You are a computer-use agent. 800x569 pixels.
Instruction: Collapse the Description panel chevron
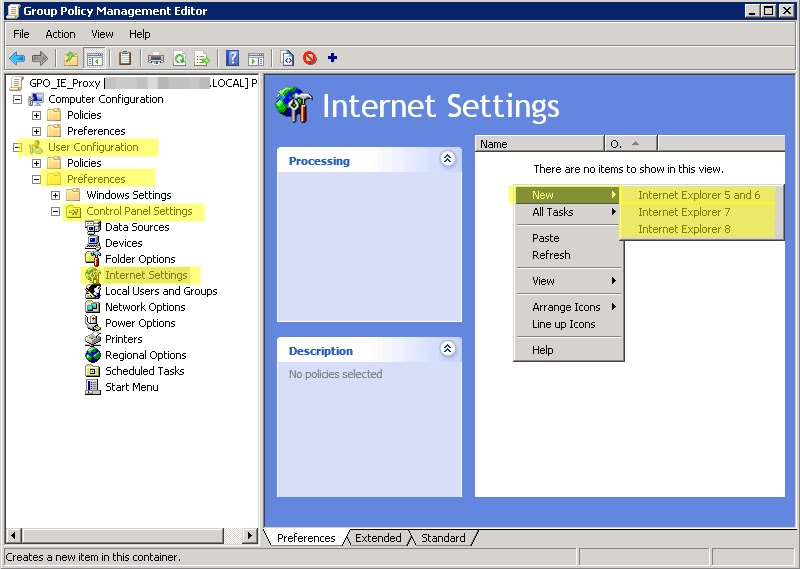(447, 349)
